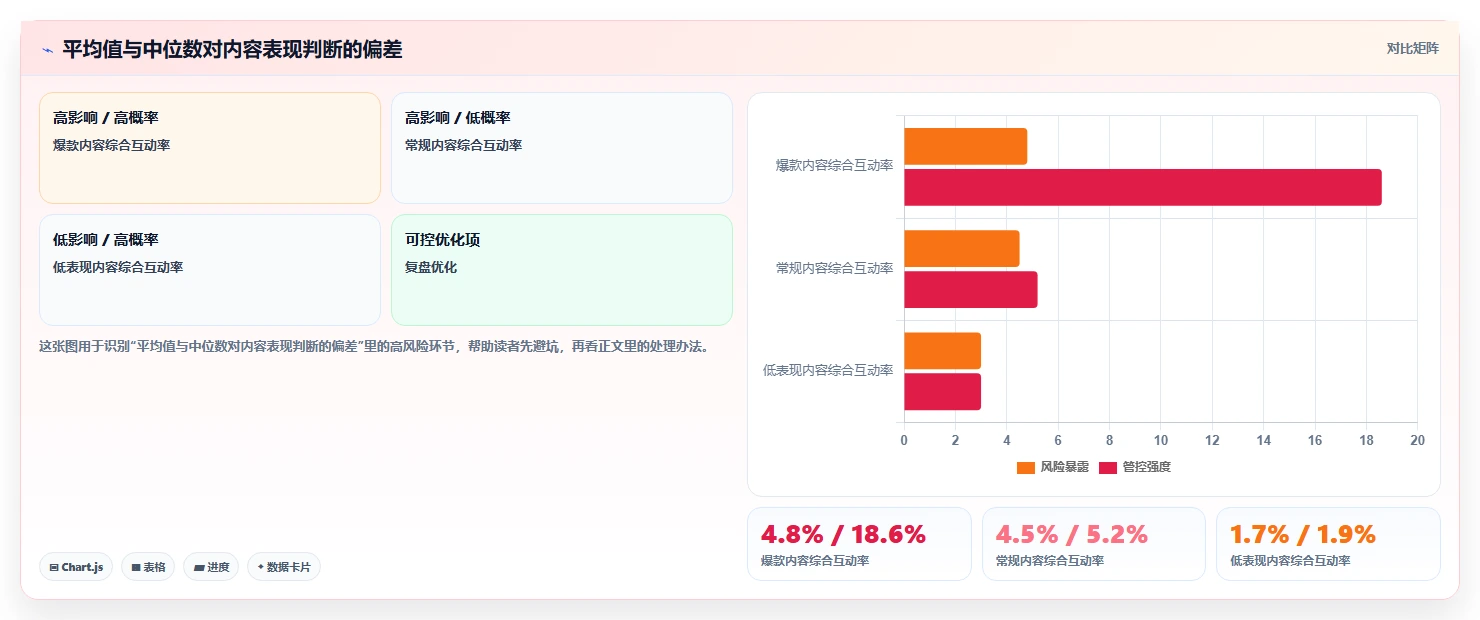Click the 常规内容综合互动率 chart axis label

[835, 268]
